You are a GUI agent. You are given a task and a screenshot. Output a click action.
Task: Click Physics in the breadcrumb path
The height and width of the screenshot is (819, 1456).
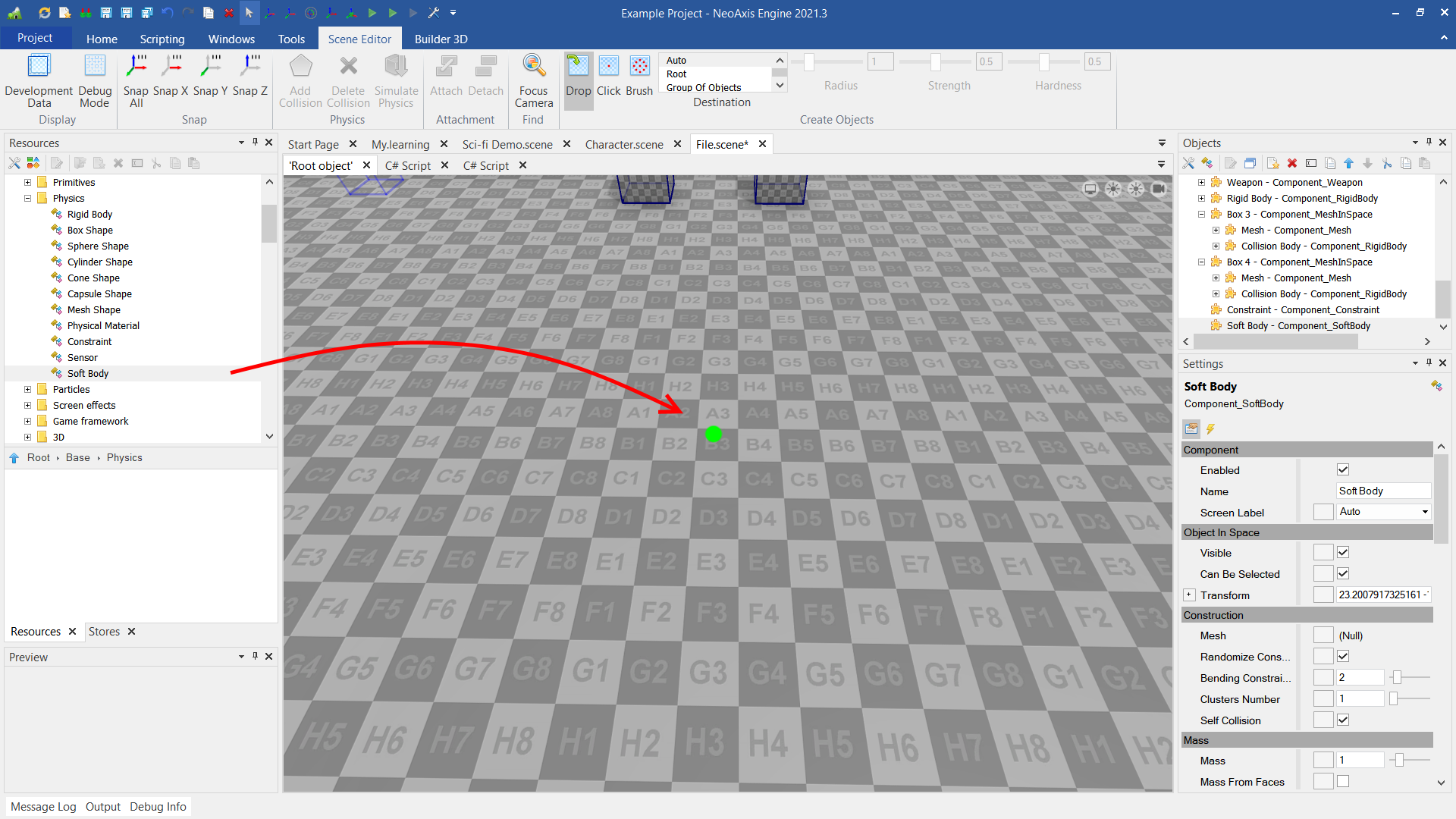point(124,458)
